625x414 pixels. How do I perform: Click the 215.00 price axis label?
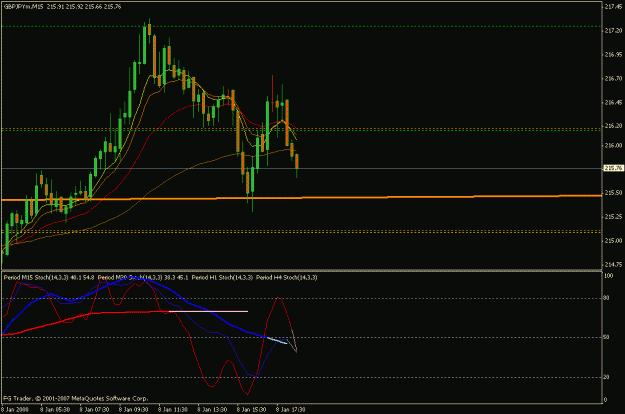click(x=613, y=241)
